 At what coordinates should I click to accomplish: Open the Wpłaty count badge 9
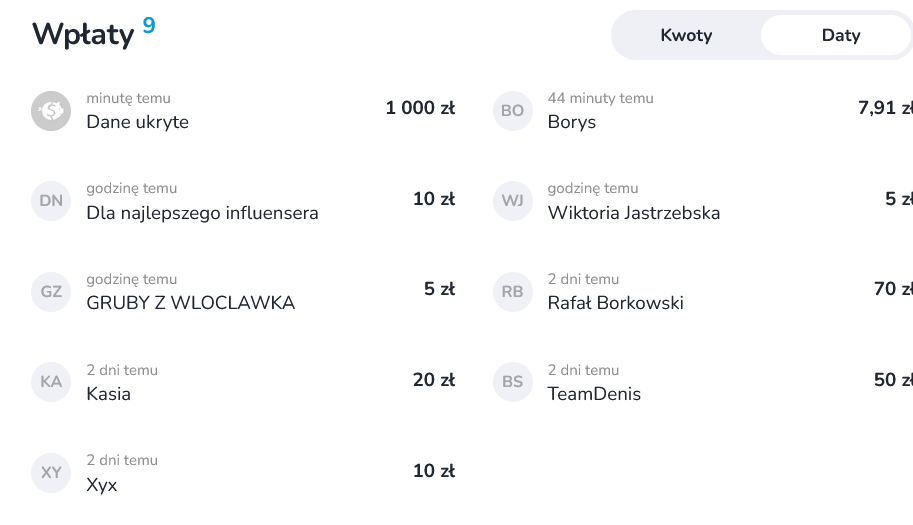point(149,25)
